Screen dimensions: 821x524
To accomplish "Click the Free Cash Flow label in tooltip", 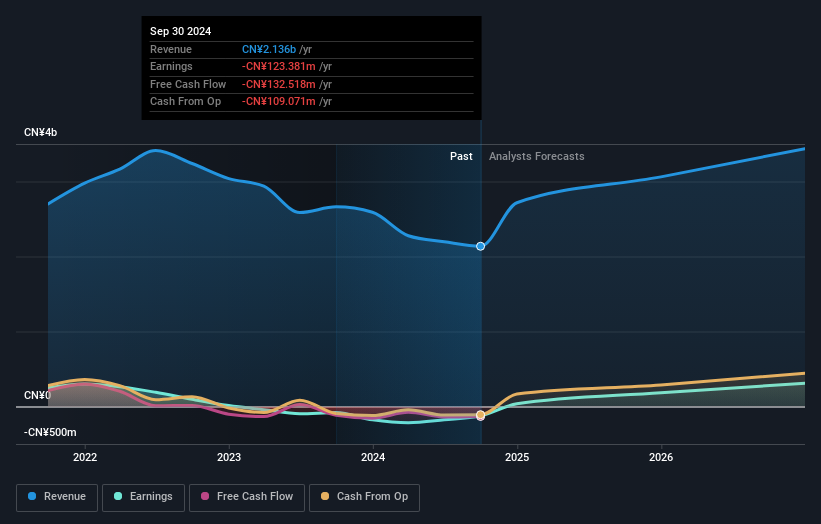I will tap(188, 84).
